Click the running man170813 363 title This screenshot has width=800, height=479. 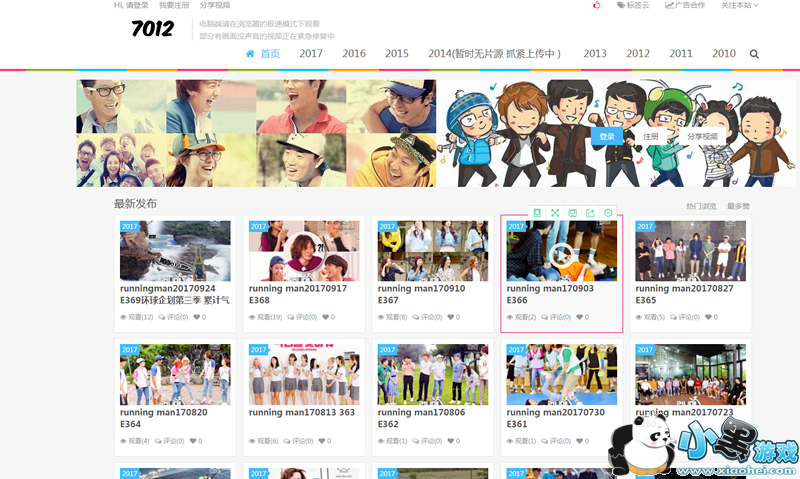click(302, 412)
